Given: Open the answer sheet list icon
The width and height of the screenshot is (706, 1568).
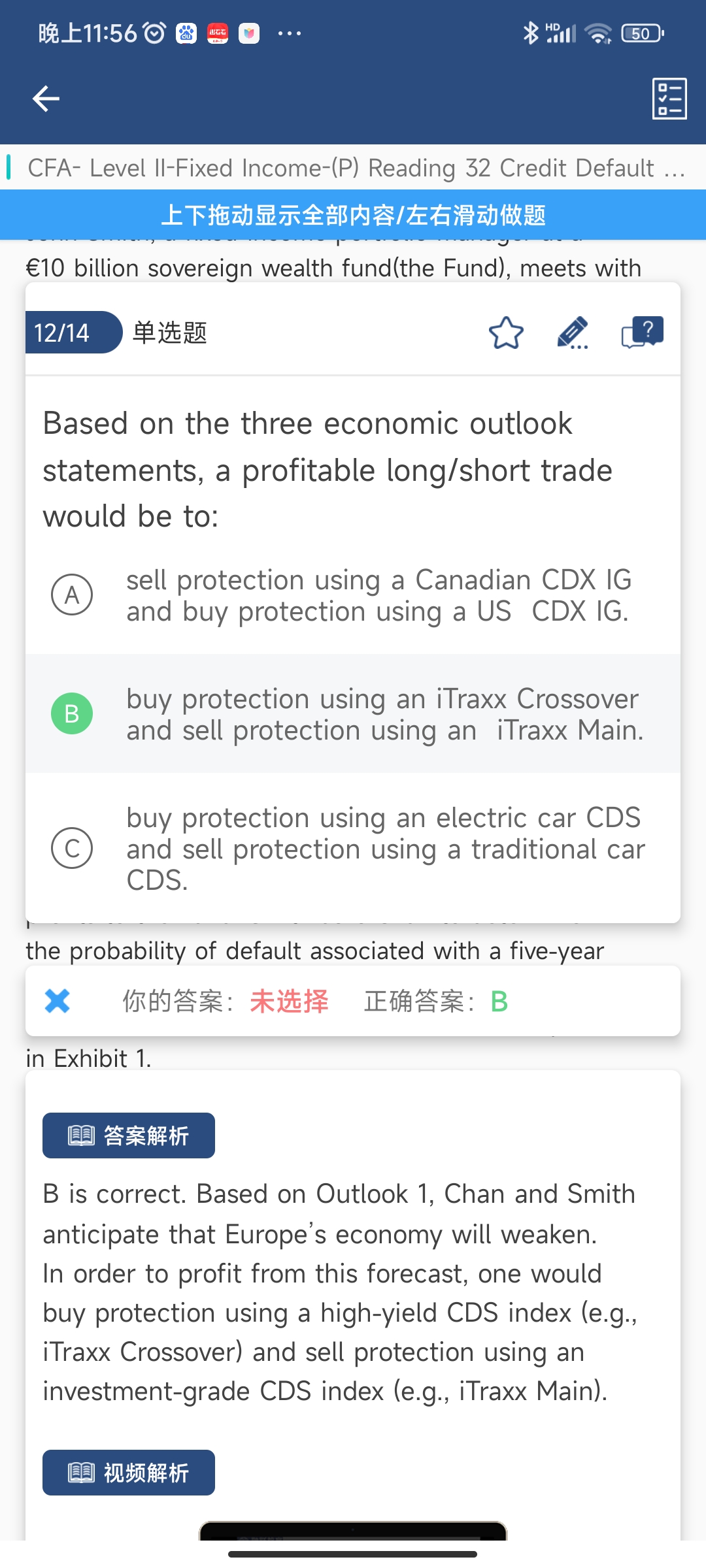Looking at the screenshot, I should pos(669,99).
